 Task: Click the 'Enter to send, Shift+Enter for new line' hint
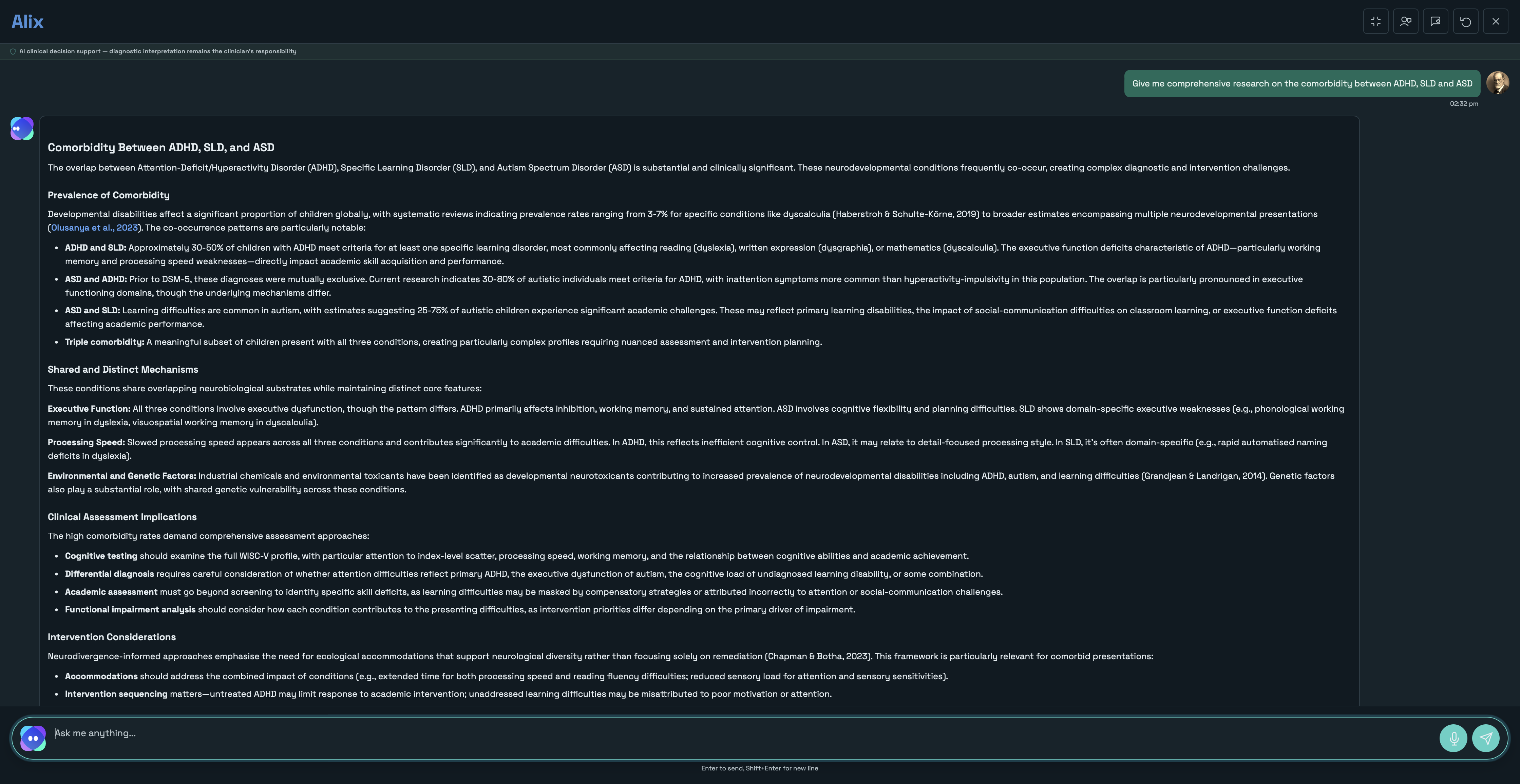click(759, 768)
